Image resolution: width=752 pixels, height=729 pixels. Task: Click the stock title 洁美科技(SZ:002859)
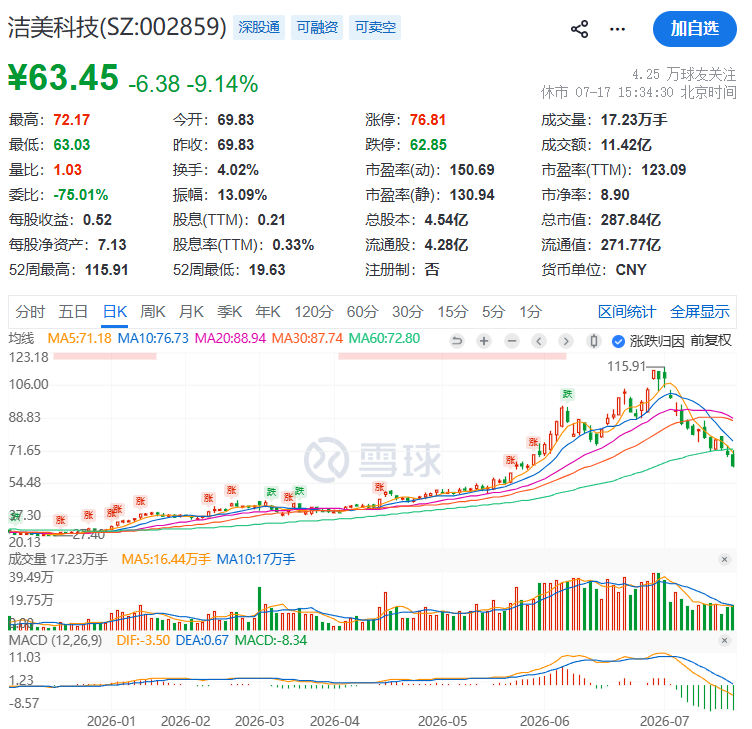[x=117, y=27]
